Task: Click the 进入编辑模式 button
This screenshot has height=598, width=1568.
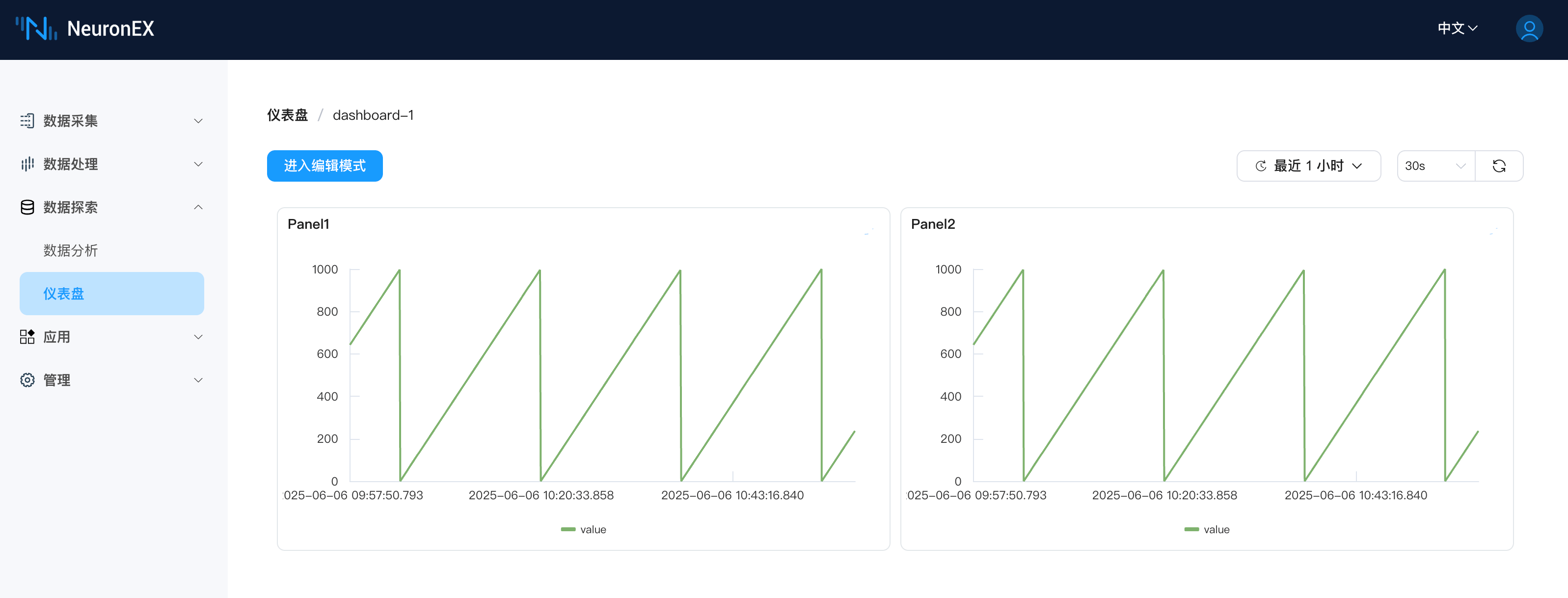Action: tap(324, 165)
